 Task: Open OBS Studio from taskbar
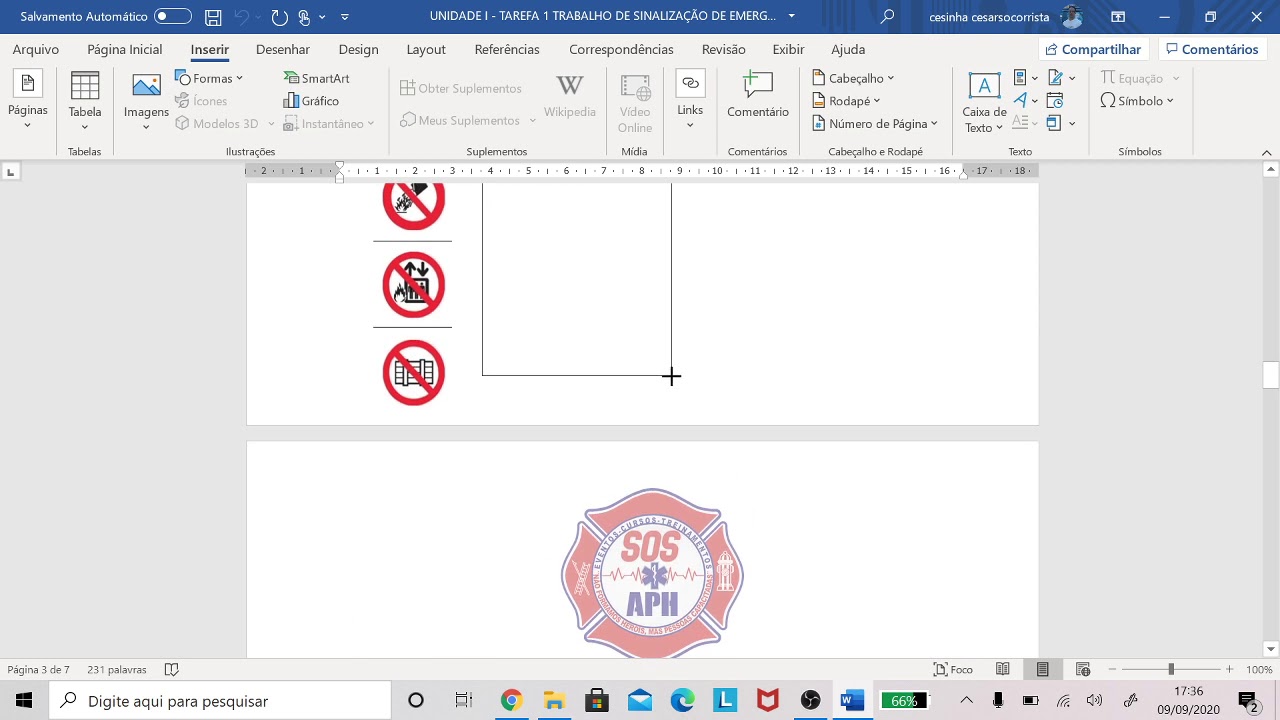coord(810,701)
